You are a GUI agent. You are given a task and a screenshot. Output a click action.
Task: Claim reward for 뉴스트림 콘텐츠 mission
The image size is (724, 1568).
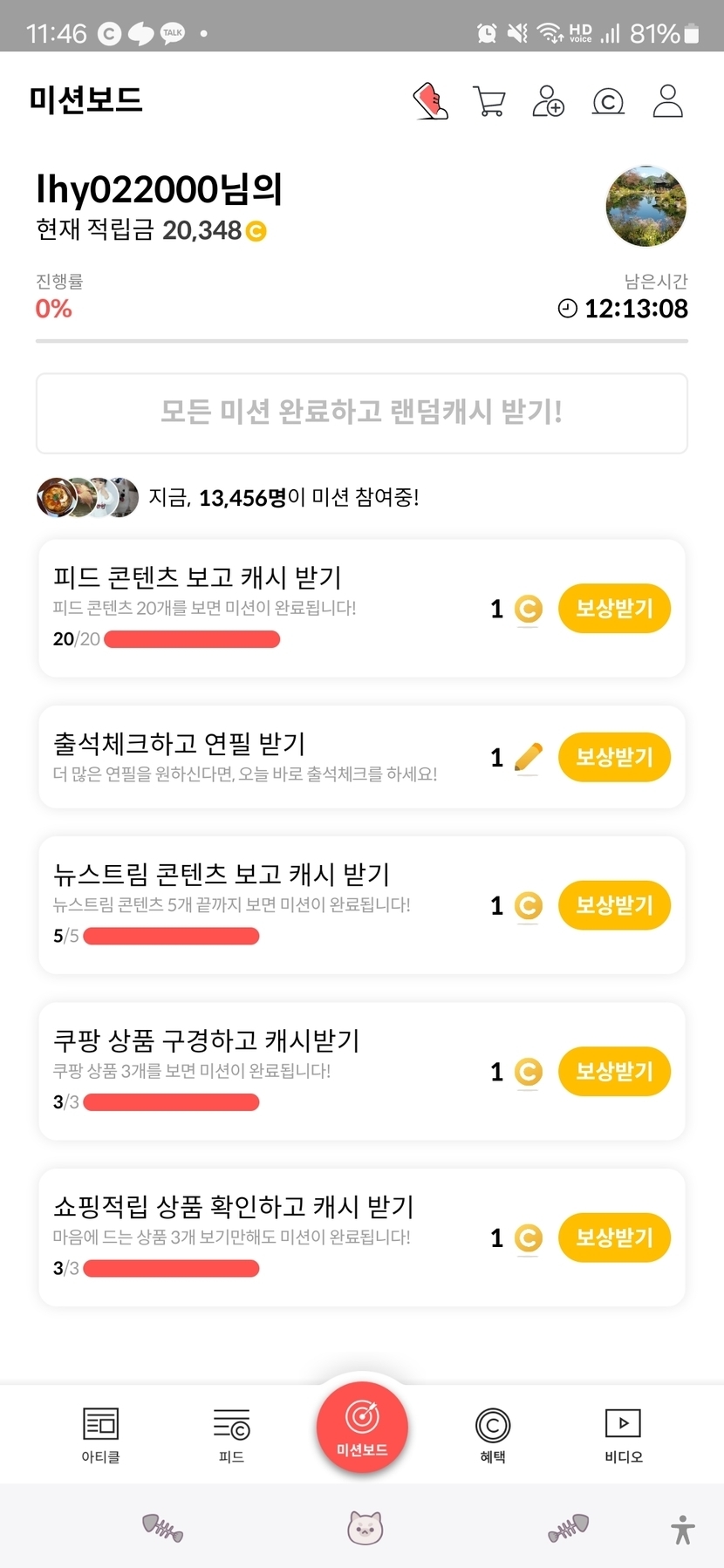614,905
